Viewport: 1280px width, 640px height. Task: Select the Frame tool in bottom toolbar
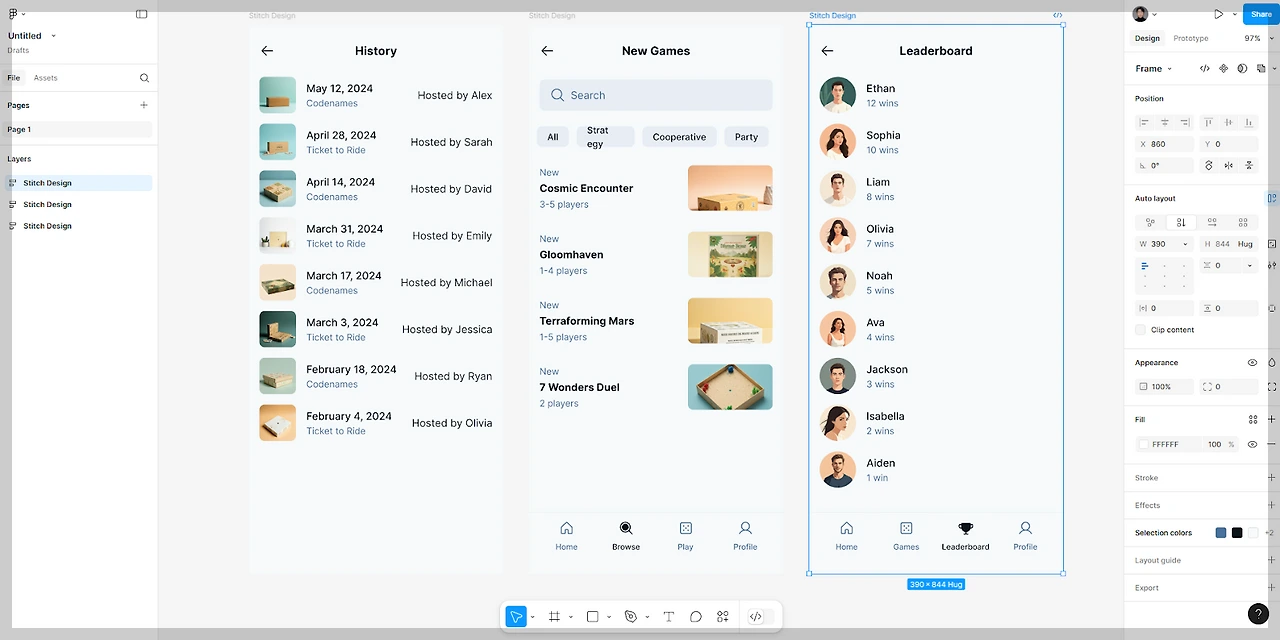pyautogui.click(x=554, y=617)
